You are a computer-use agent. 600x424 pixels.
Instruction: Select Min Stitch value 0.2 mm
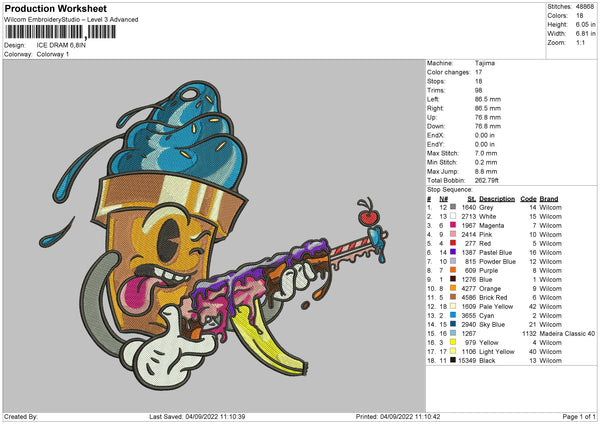[x=486, y=162]
